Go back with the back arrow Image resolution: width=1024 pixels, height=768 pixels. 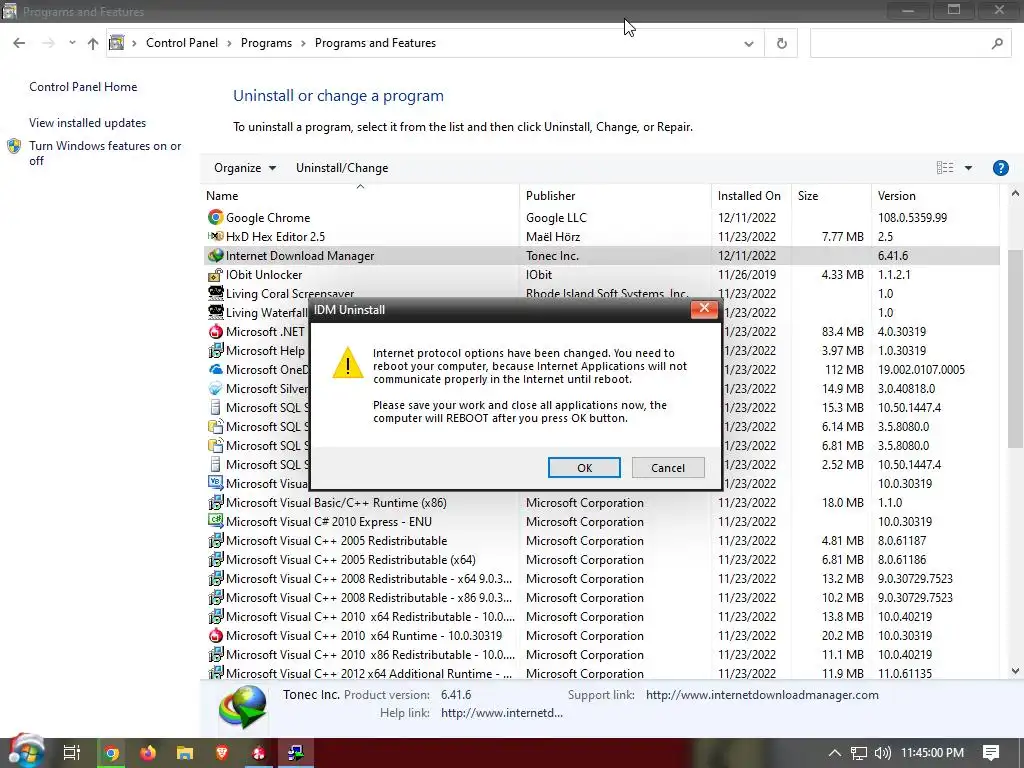pyautogui.click(x=19, y=43)
